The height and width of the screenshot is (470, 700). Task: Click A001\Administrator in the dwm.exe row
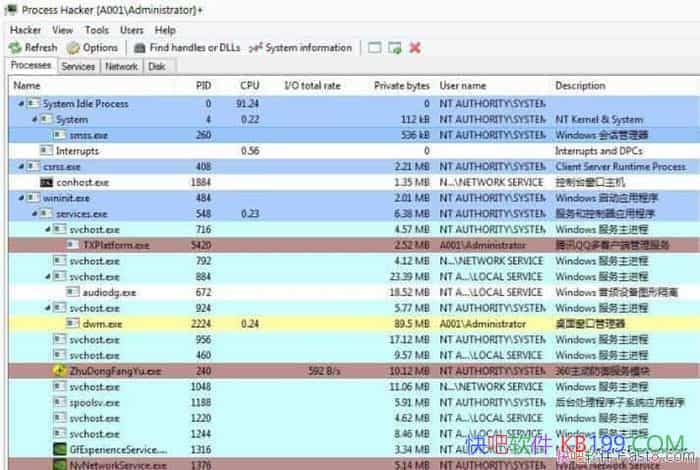483,324
